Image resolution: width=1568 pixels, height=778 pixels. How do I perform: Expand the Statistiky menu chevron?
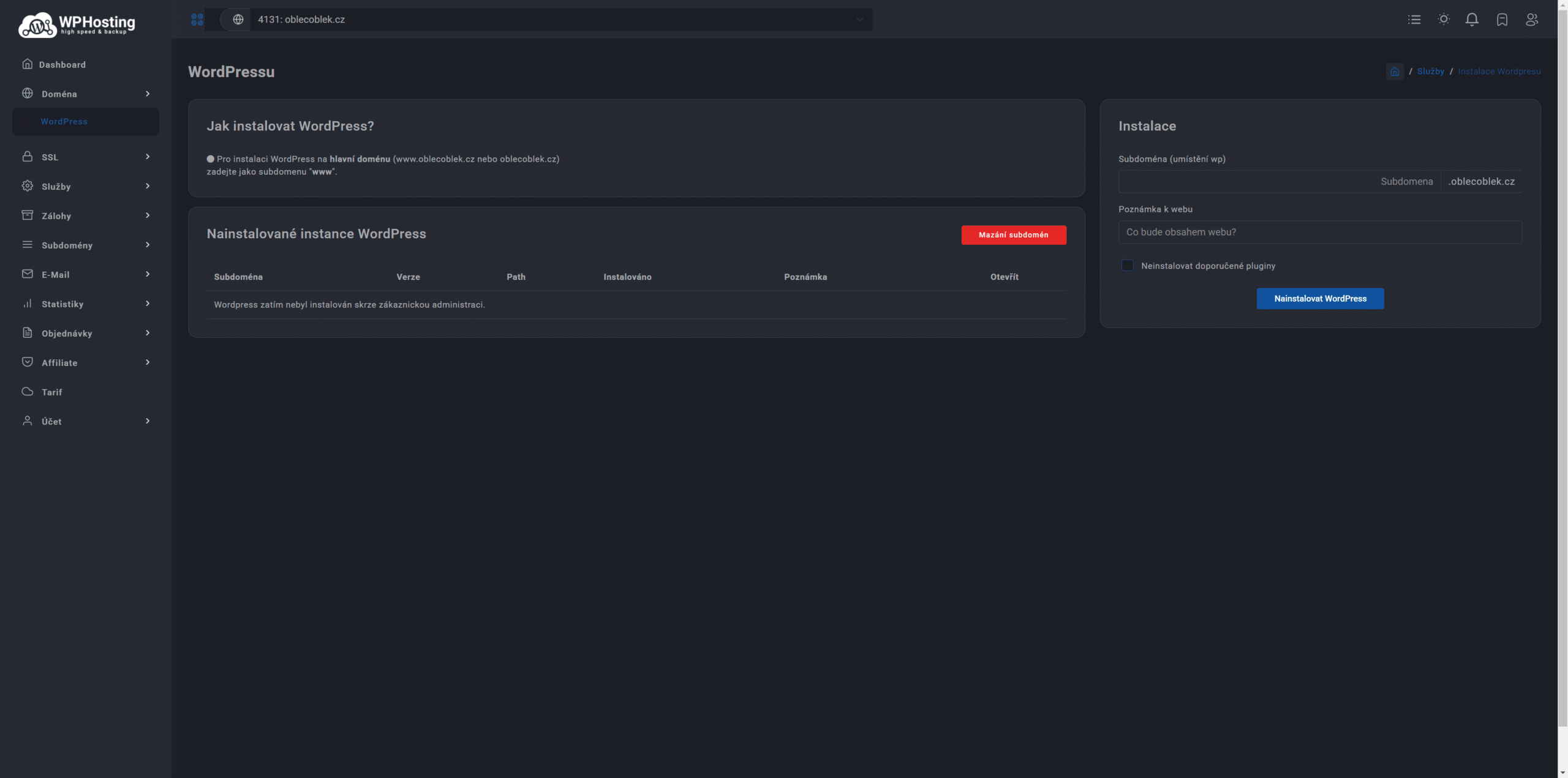148,304
